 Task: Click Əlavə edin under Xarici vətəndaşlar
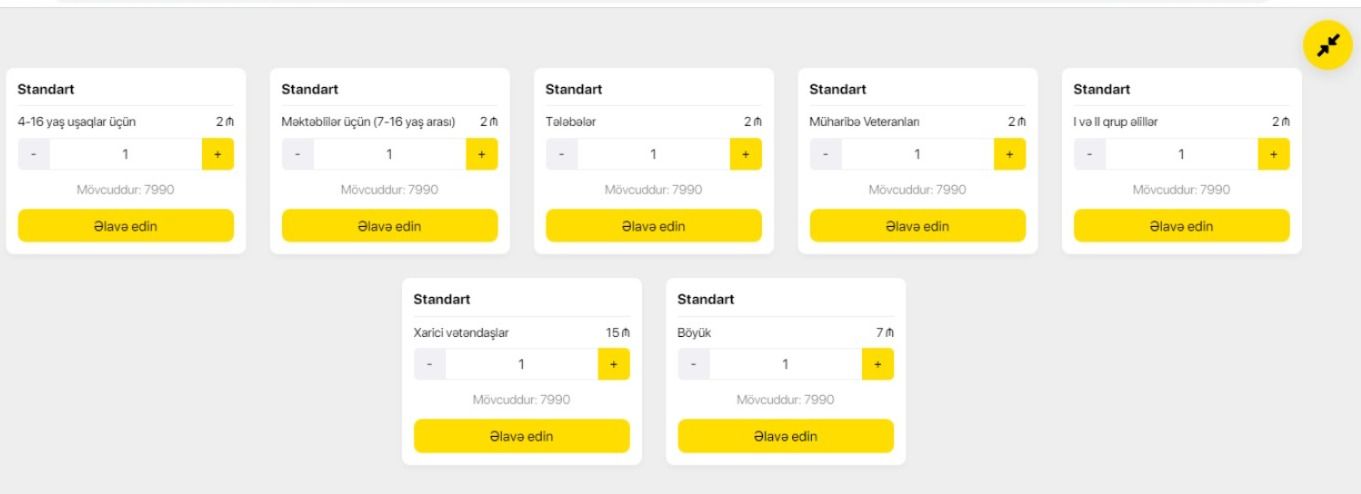[x=522, y=436]
